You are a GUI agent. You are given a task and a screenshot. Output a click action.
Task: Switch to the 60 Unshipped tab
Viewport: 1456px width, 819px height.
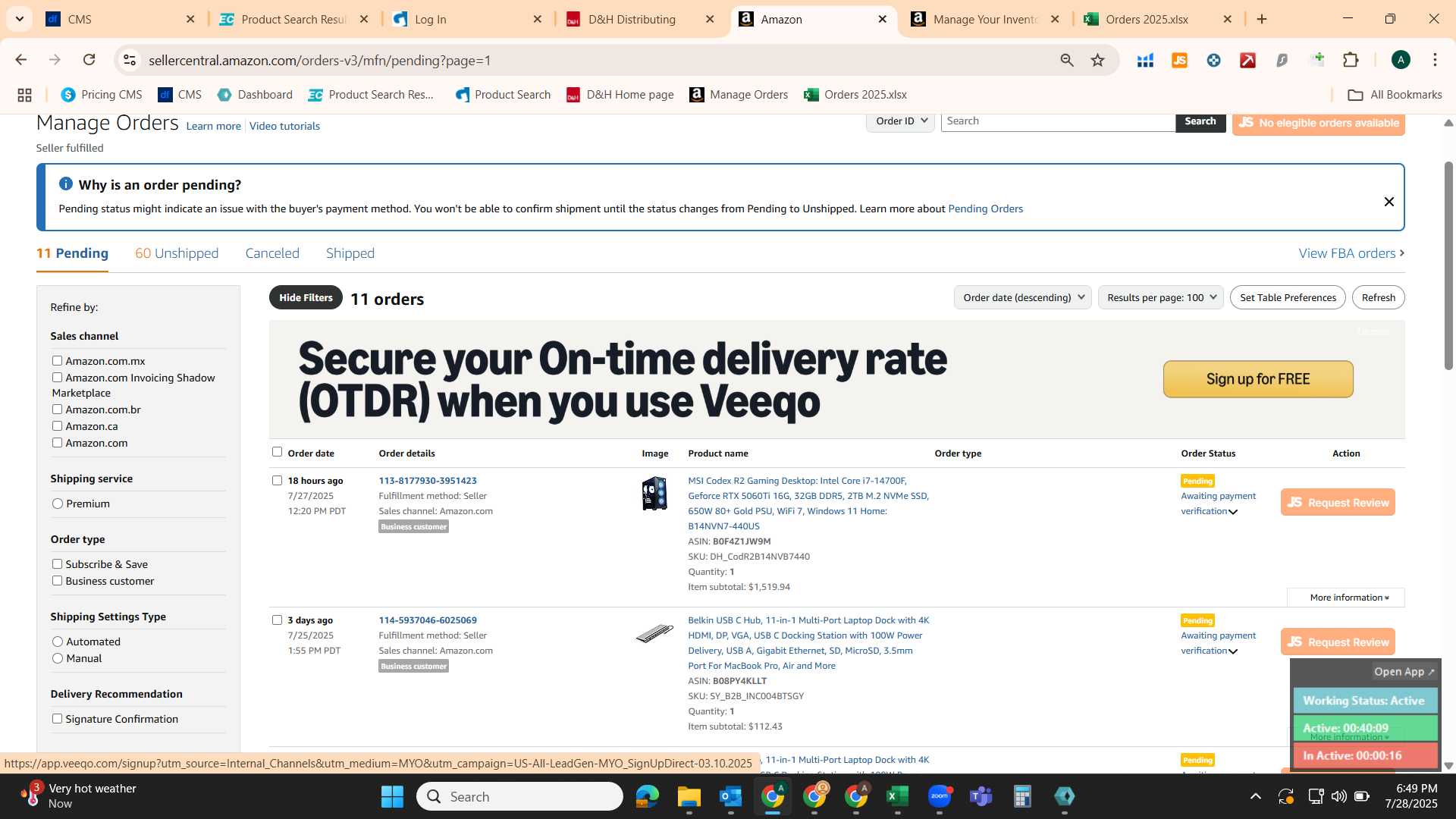tap(177, 253)
